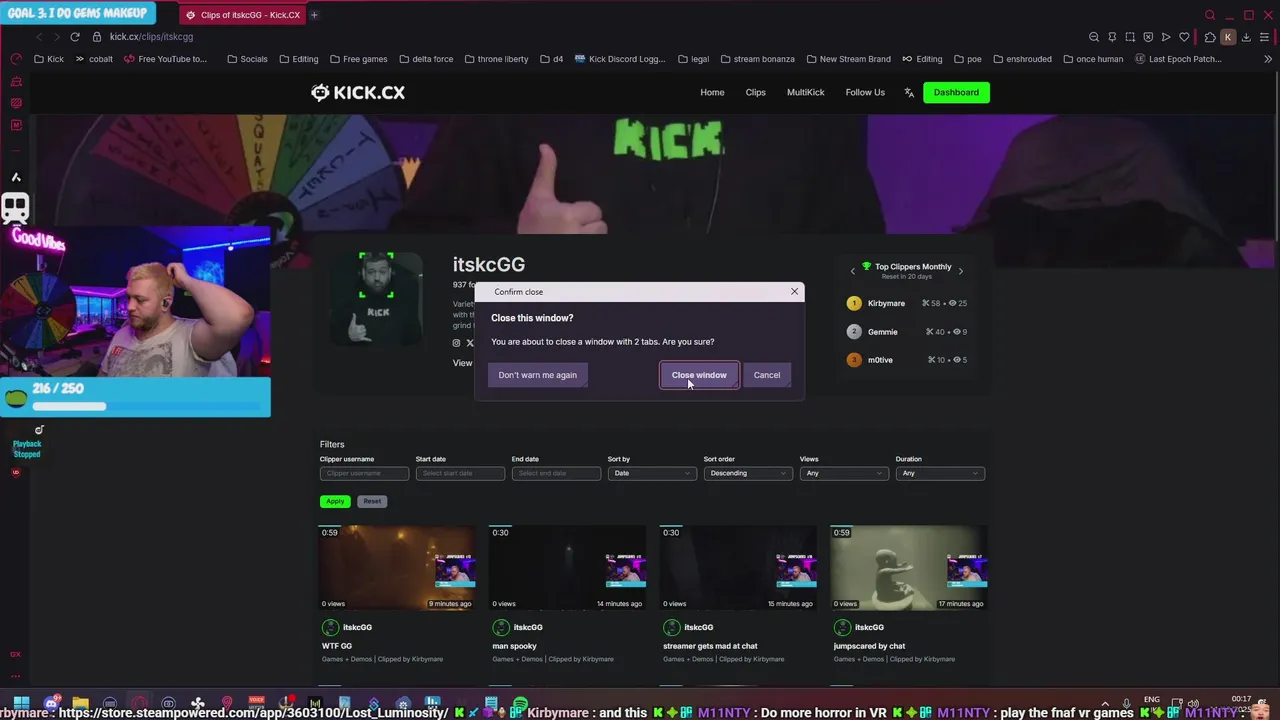The height and width of the screenshot is (720, 1280).
Task: Open the green Dashboard button
Action: [956, 92]
